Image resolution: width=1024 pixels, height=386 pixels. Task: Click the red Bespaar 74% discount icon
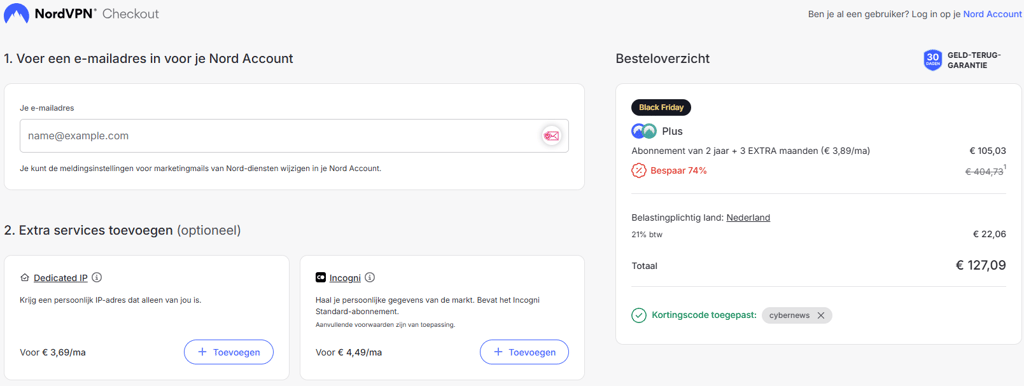click(639, 170)
